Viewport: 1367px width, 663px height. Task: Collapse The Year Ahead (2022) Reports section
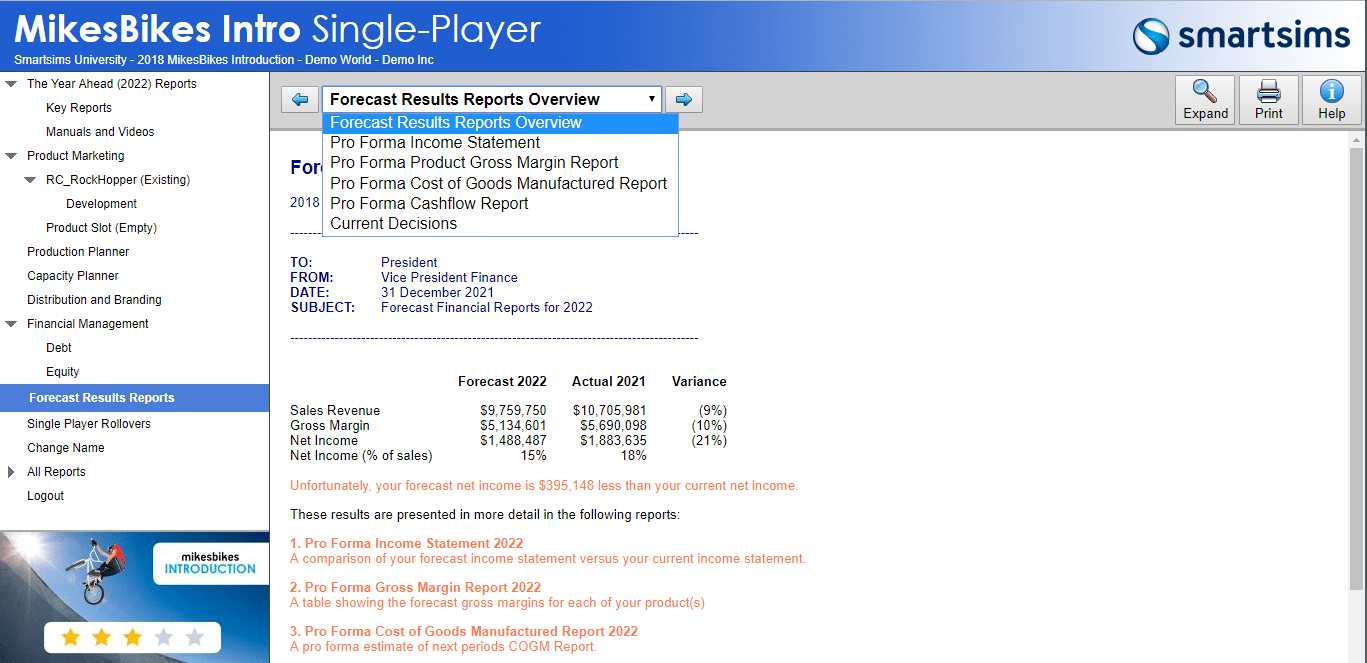(11, 84)
